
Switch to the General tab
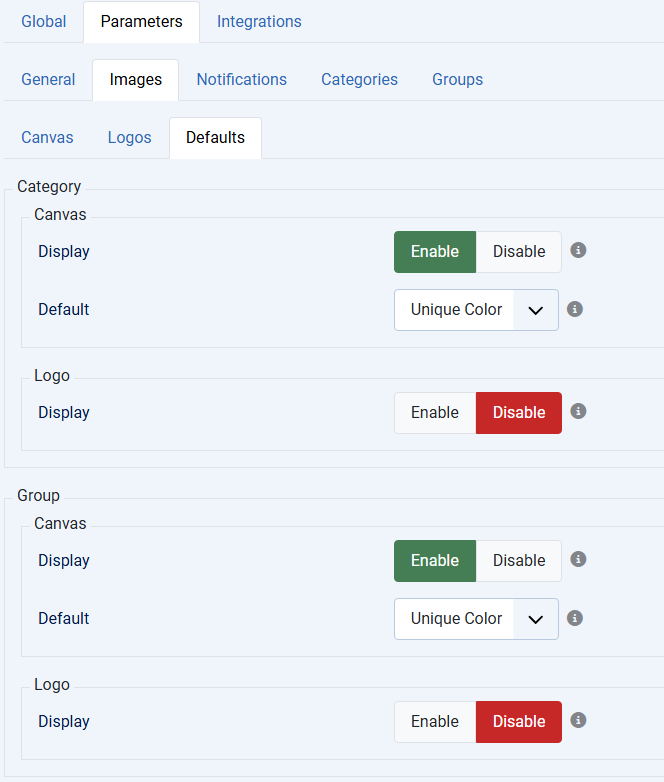click(48, 79)
